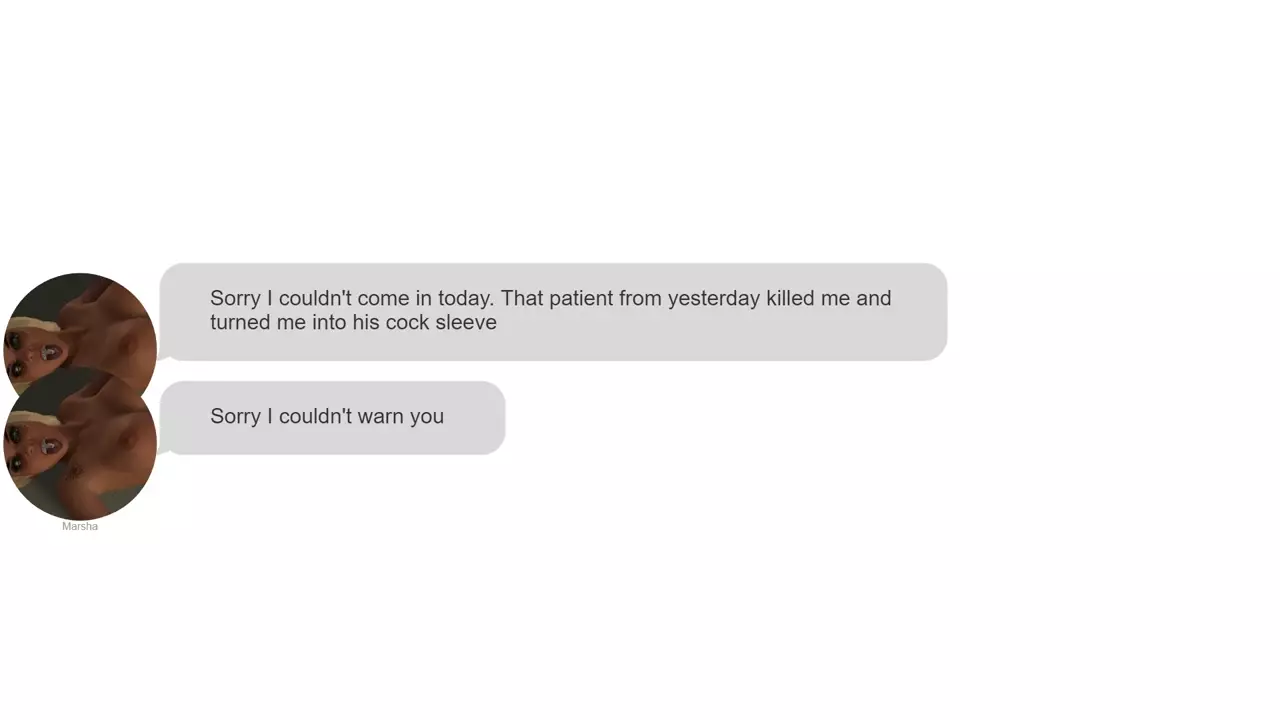Viewport: 1280px width, 720px height.
Task: Click the word "today" in the first message
Action: tap(464, 298)
